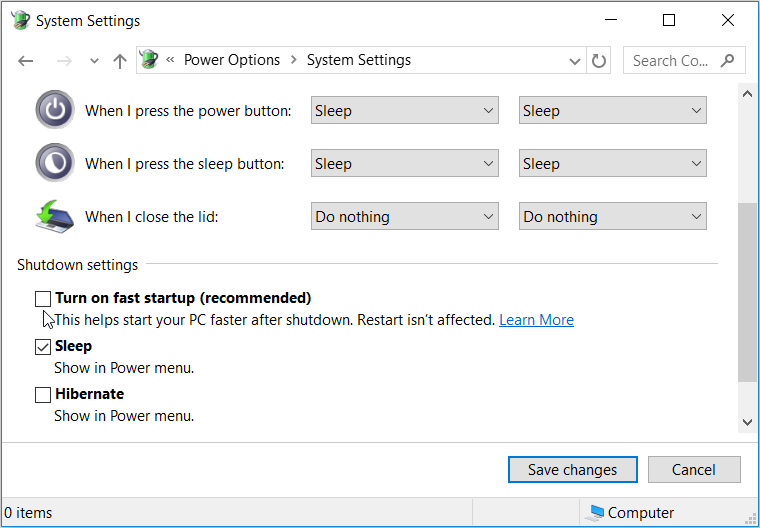Click the power button icon
Viewport: 760px width, 528px height.
[55, 110]
